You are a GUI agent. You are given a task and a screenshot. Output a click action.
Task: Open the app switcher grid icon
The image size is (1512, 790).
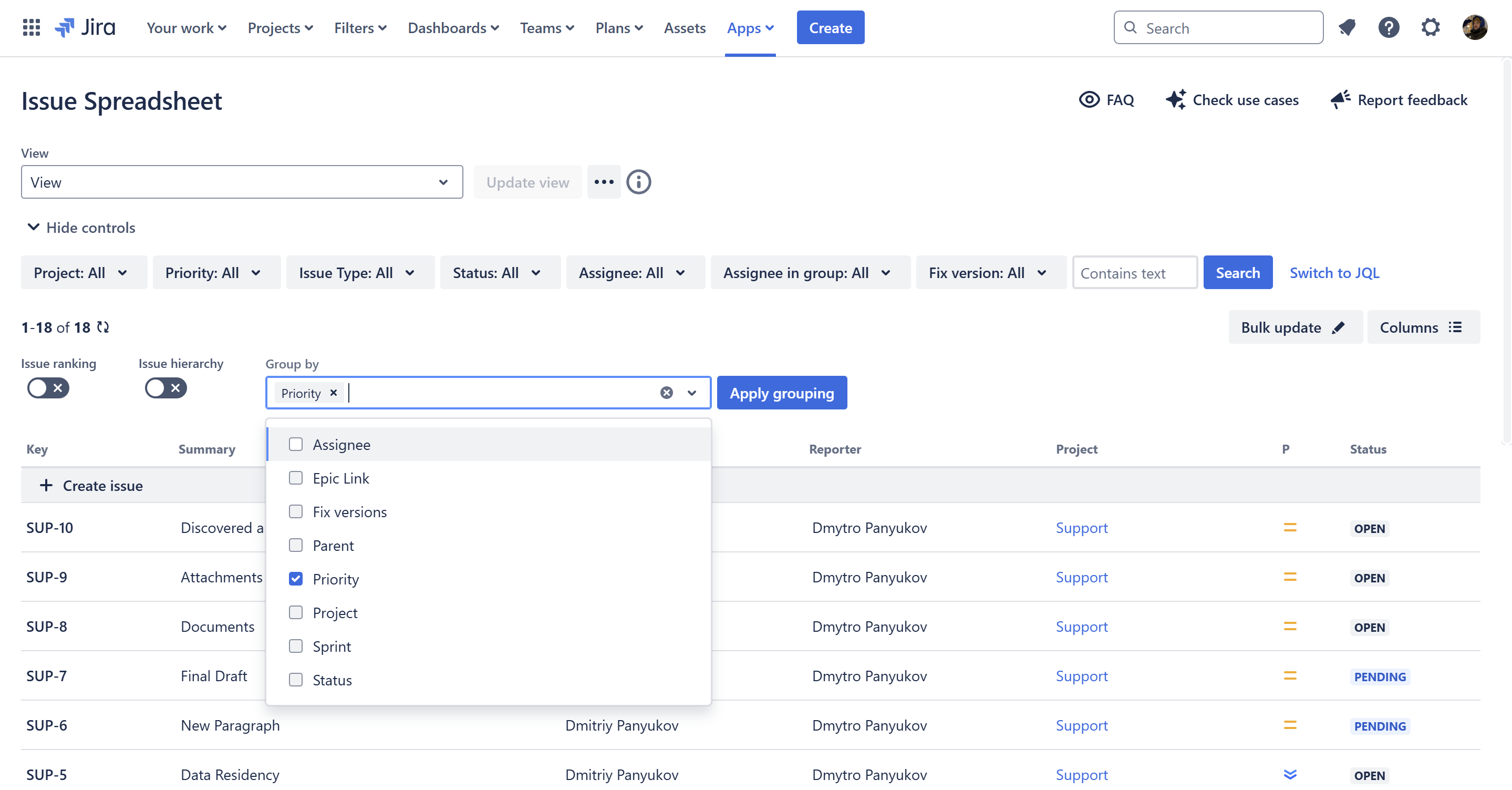[31, 28]
